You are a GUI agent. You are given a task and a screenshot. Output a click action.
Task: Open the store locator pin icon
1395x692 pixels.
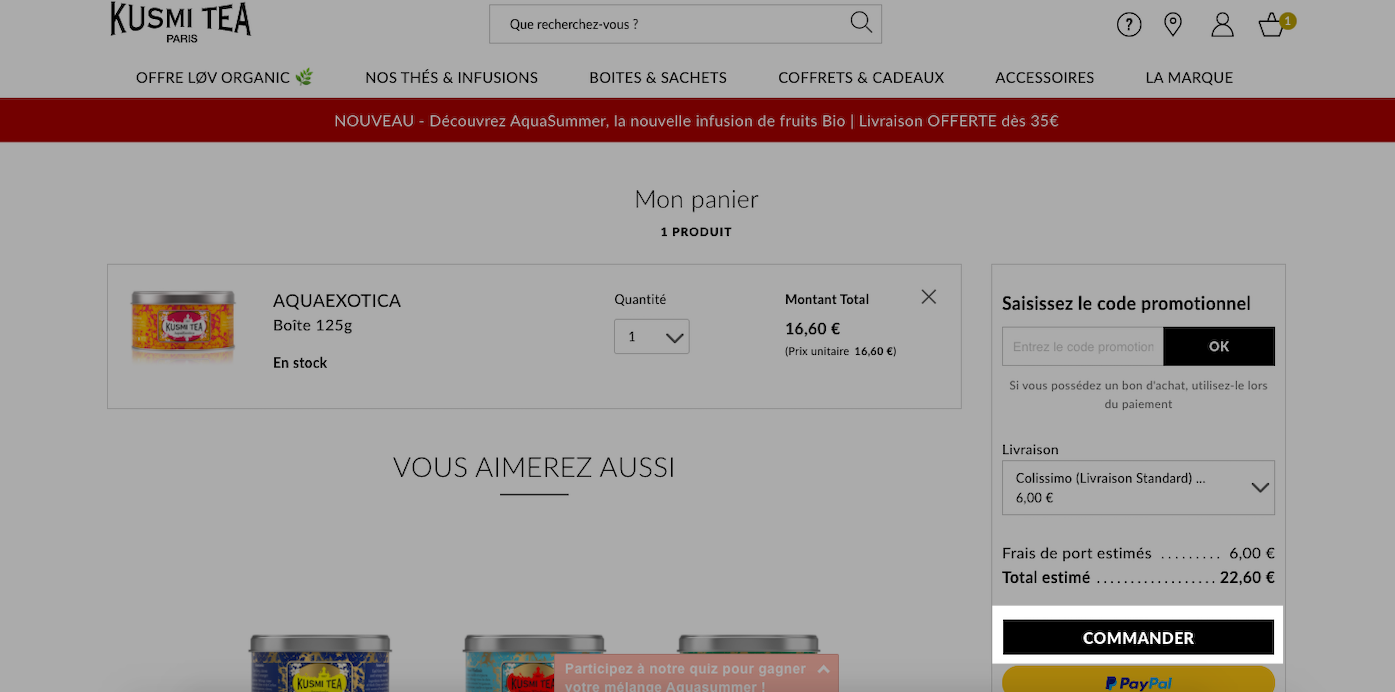tap(1173, 25)
